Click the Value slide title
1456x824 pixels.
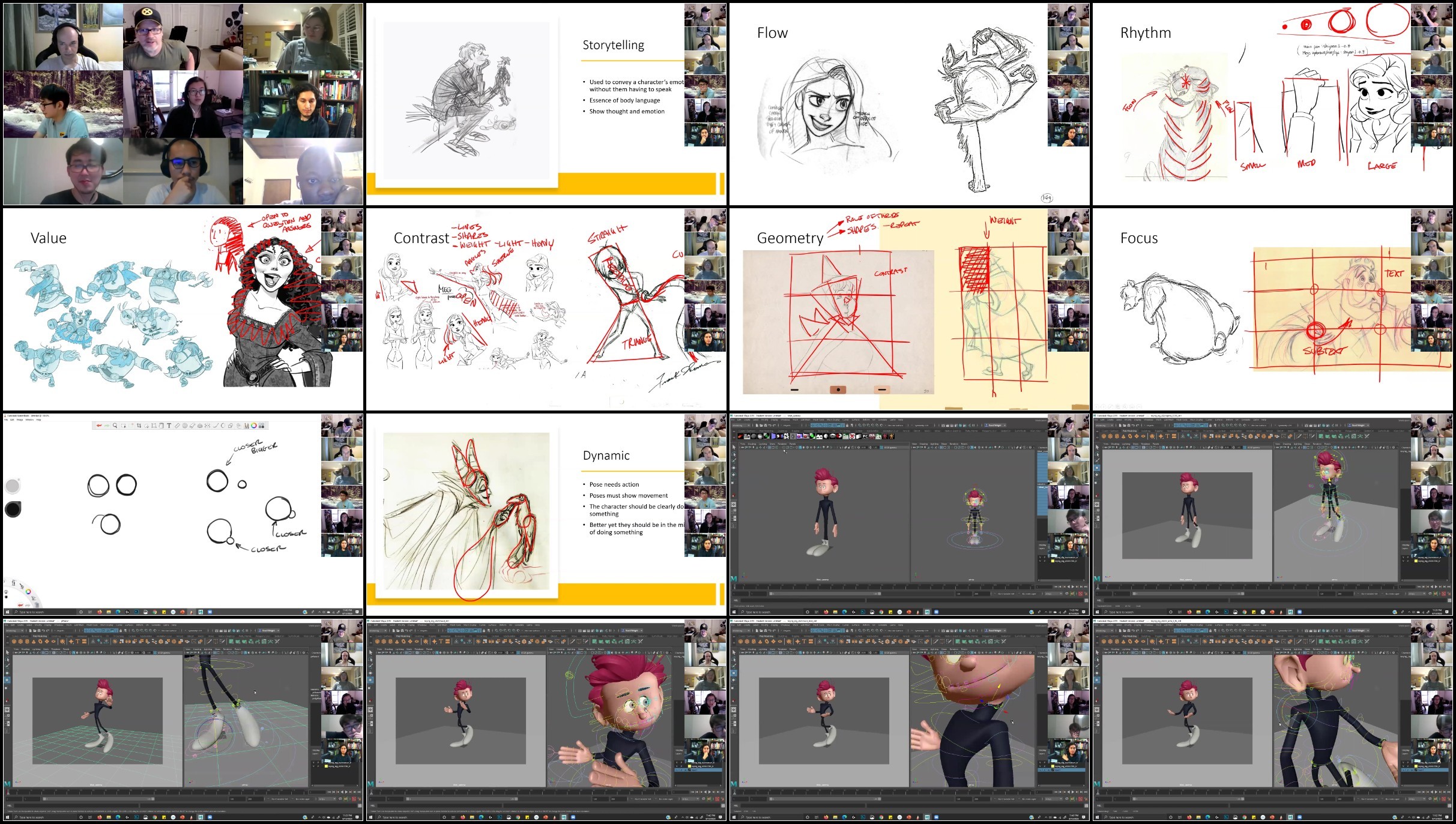point(48,238)
